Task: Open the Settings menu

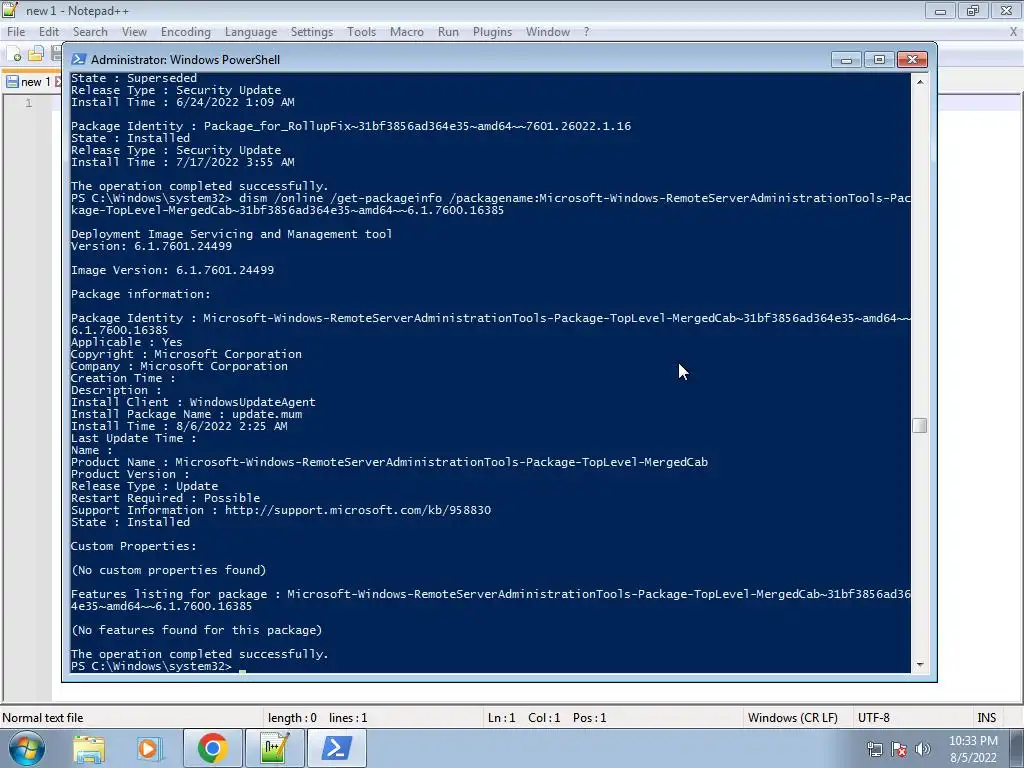Action: (x=312, y=31)
